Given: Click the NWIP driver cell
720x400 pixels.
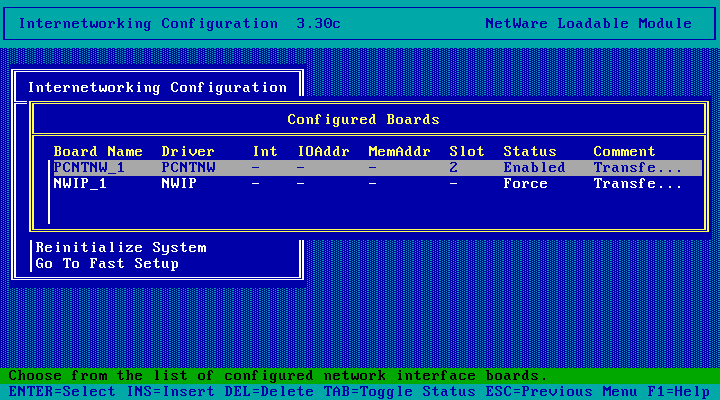Looking at the screenshot, I should coord(179,184).
